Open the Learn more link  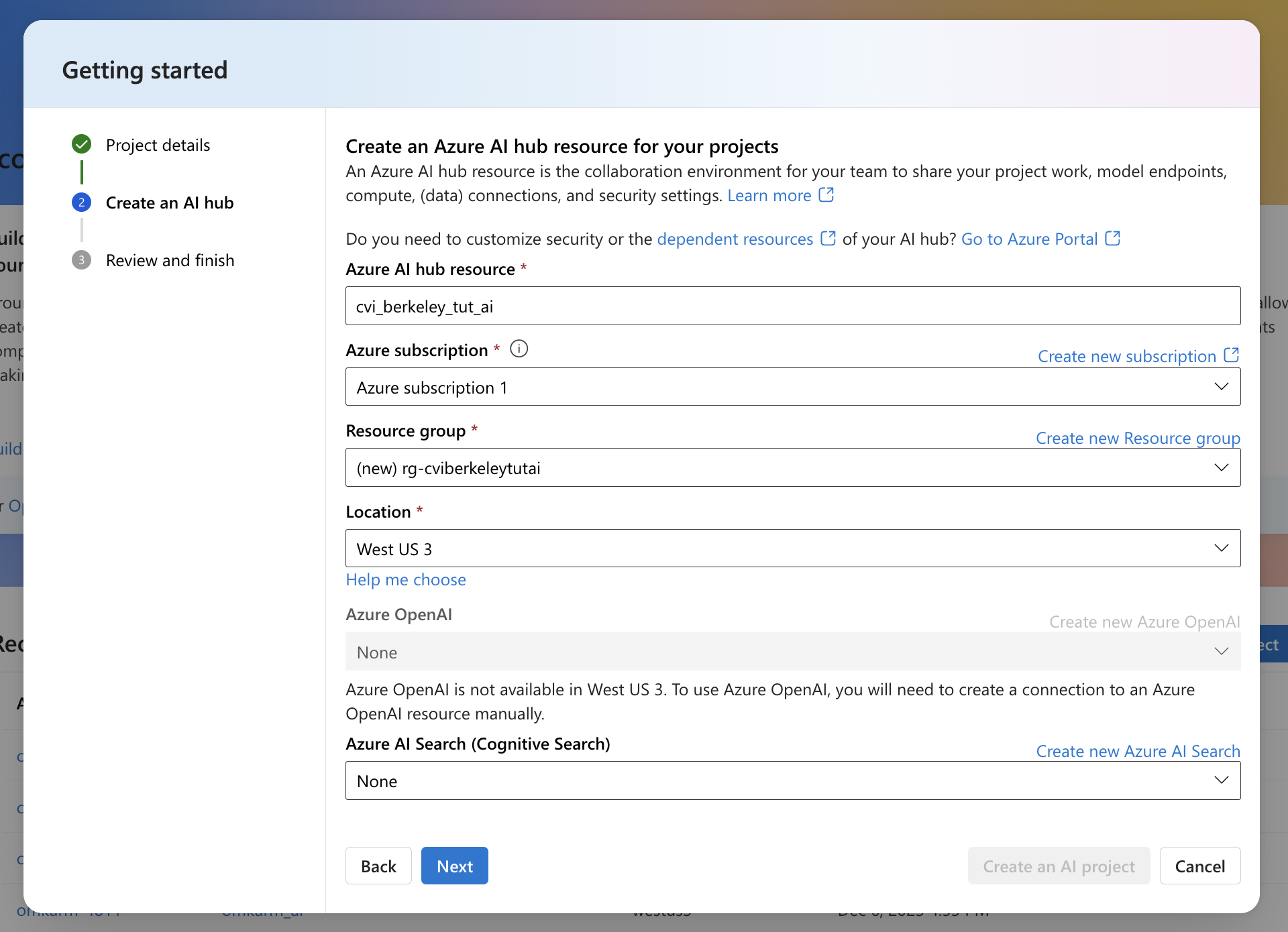[769, 195]
